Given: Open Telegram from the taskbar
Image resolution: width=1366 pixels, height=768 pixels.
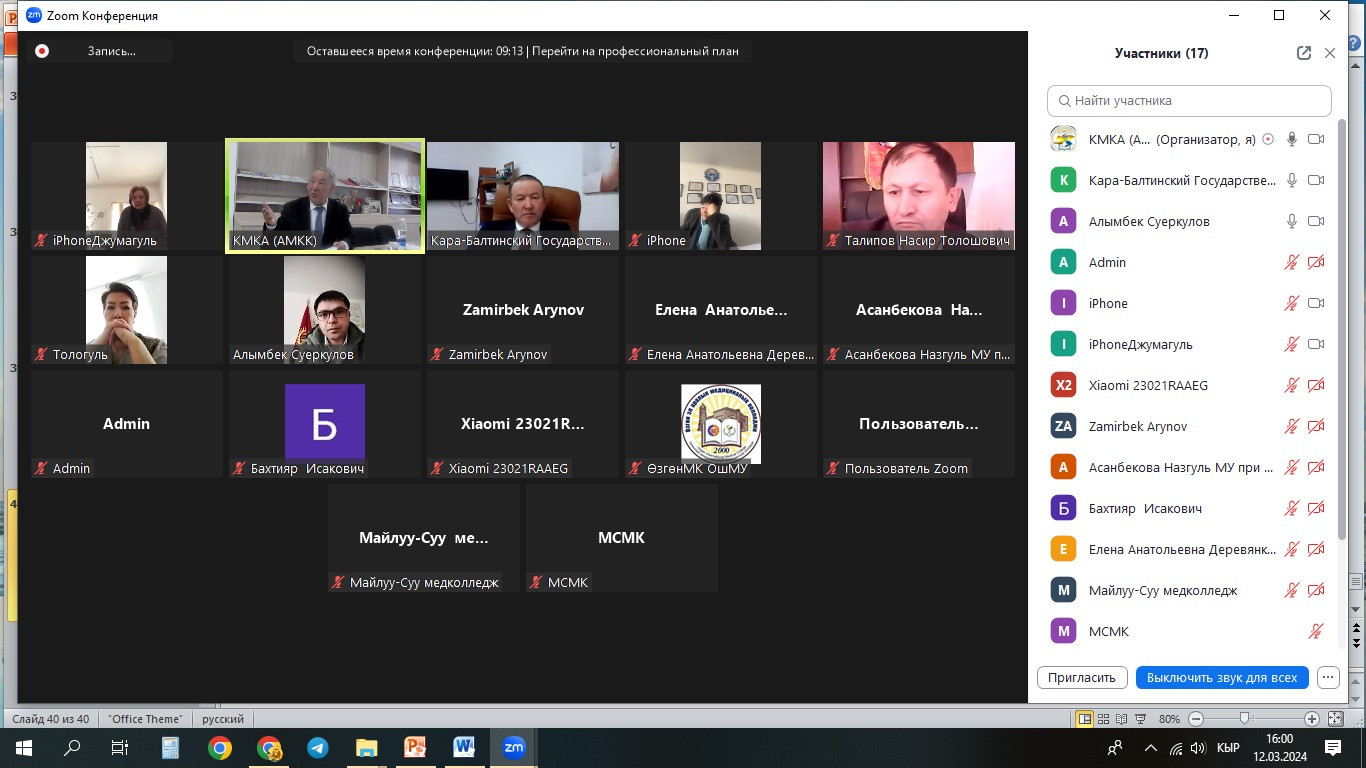Looking at the screenshot, I should click(x=317, y=747).
